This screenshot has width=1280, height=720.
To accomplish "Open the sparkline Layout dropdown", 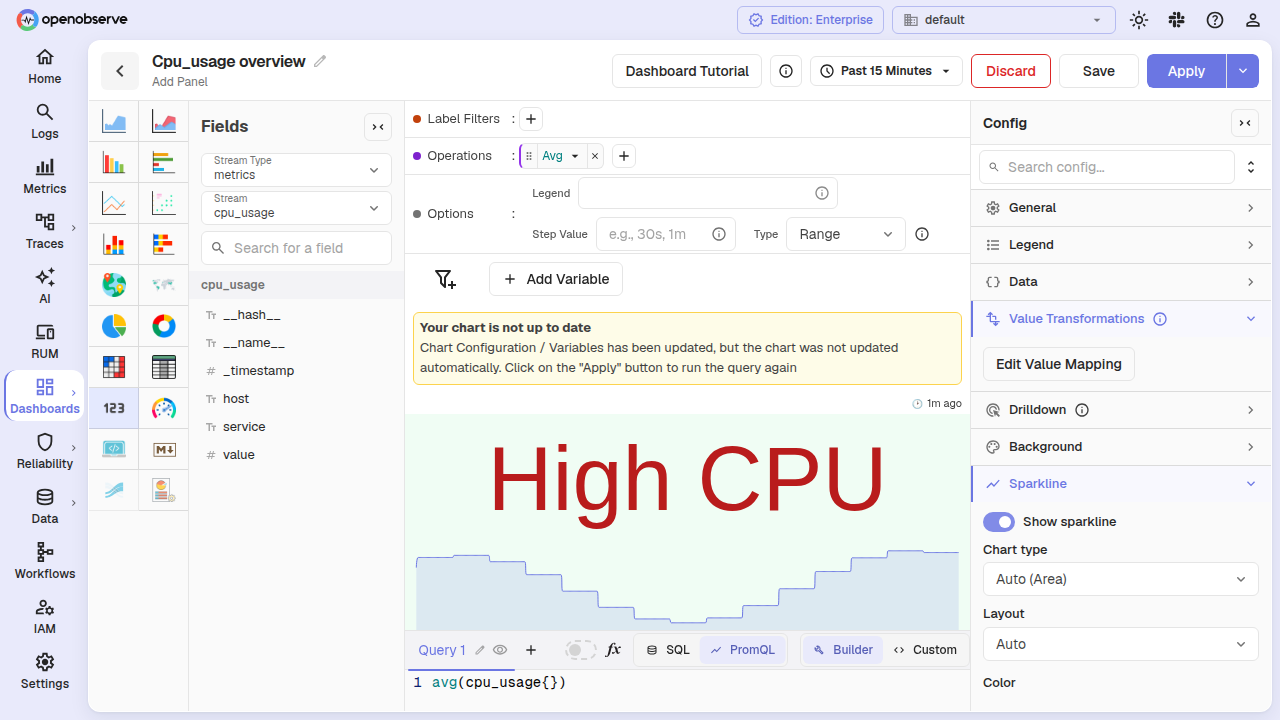I will [1121, 644].
